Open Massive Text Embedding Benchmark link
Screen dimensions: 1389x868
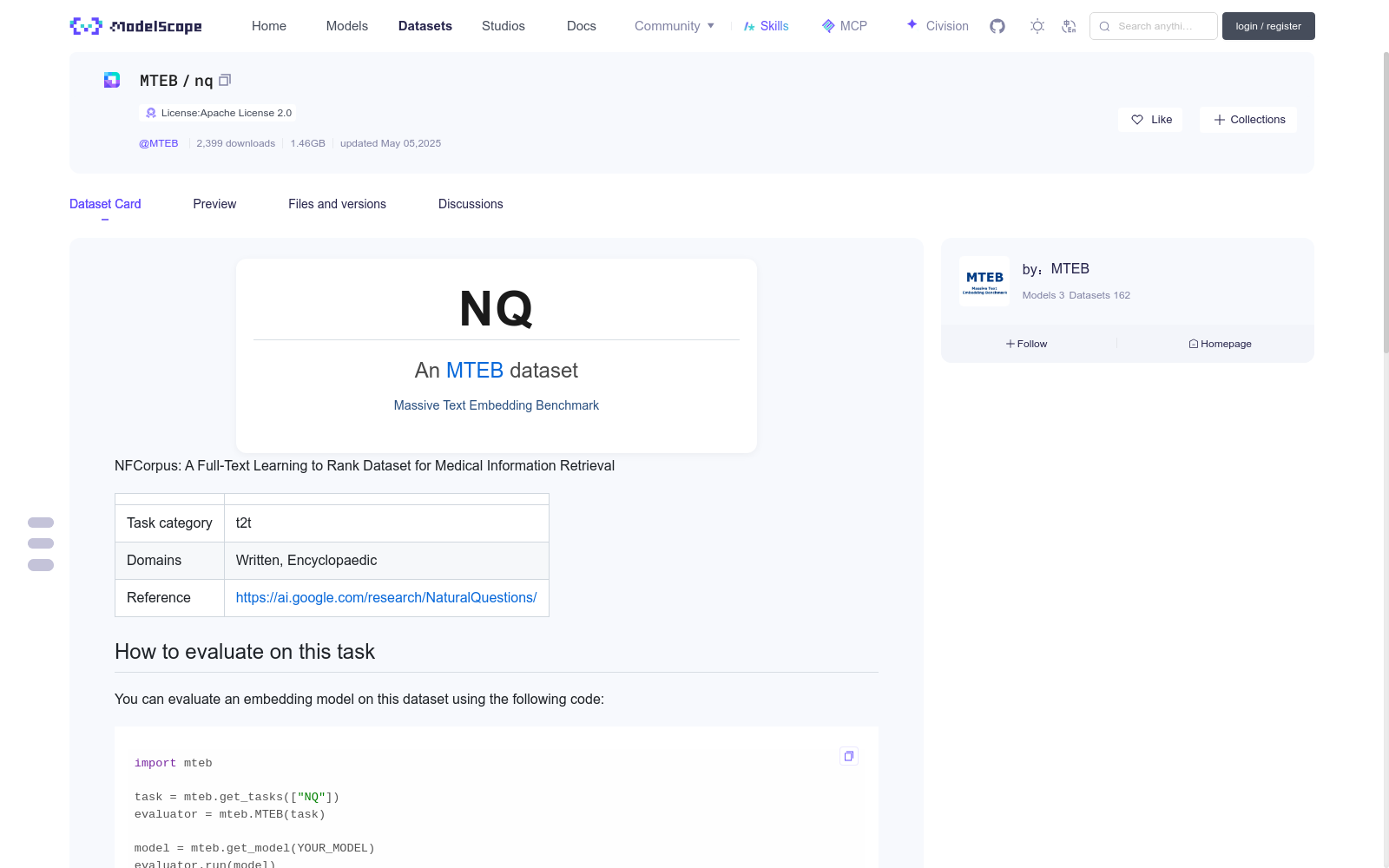point(497,405)
